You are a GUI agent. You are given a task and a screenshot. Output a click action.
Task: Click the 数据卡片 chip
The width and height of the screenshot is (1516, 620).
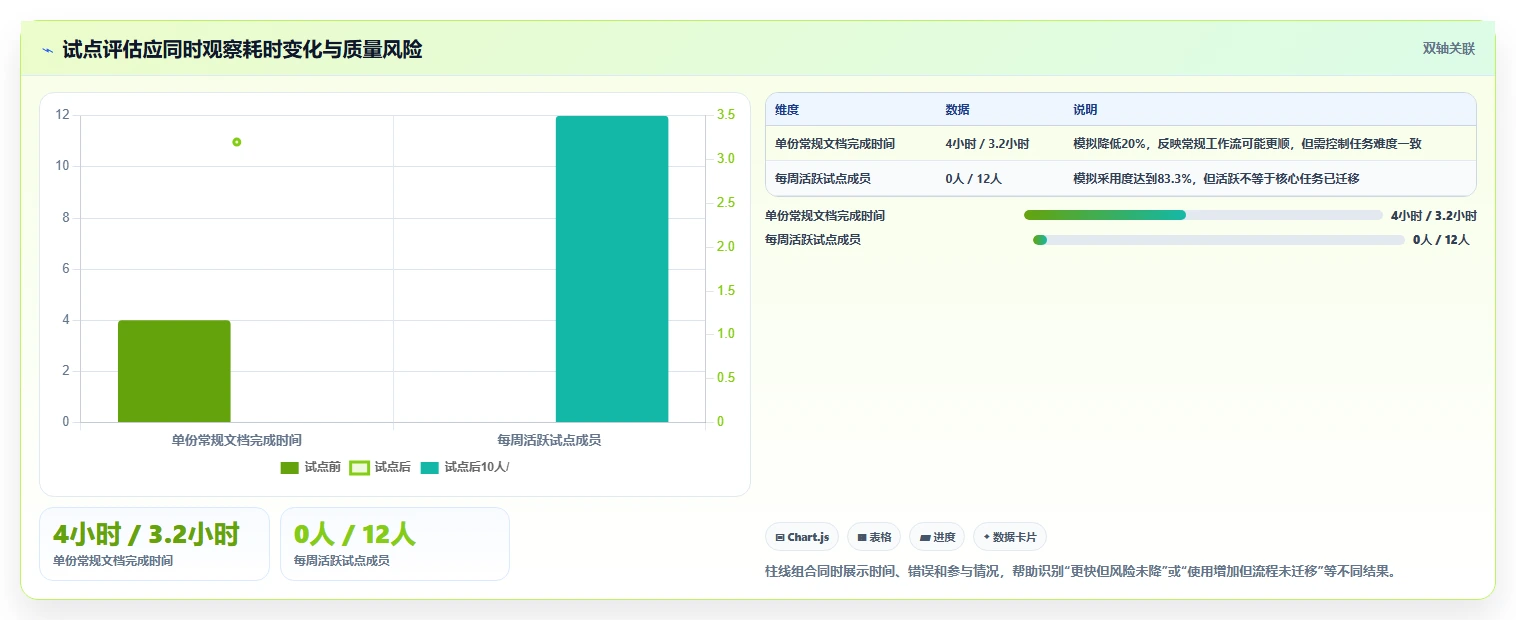[1010, 537]
